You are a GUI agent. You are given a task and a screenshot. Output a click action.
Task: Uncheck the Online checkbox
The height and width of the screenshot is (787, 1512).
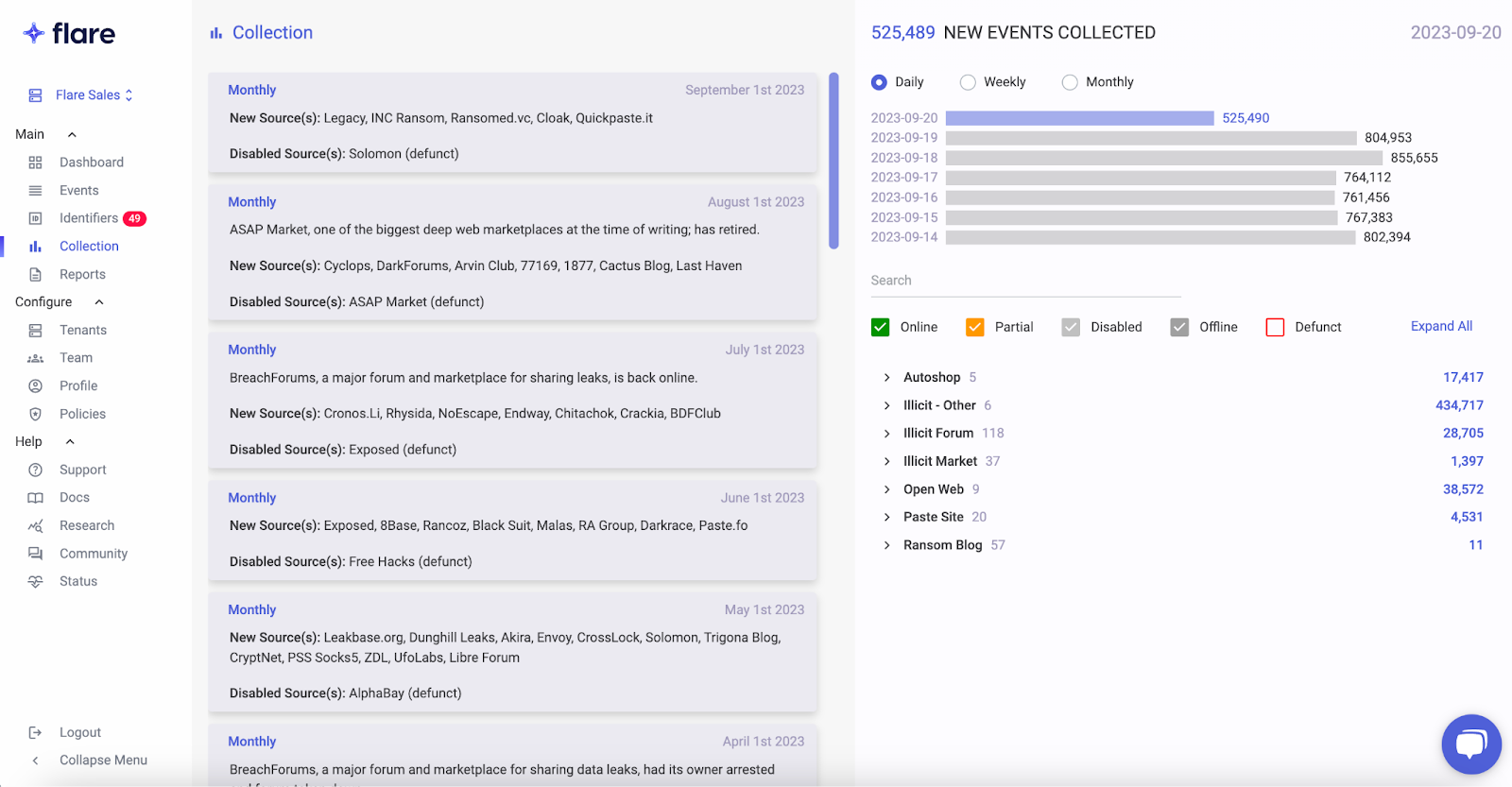(x=881, y=327)
